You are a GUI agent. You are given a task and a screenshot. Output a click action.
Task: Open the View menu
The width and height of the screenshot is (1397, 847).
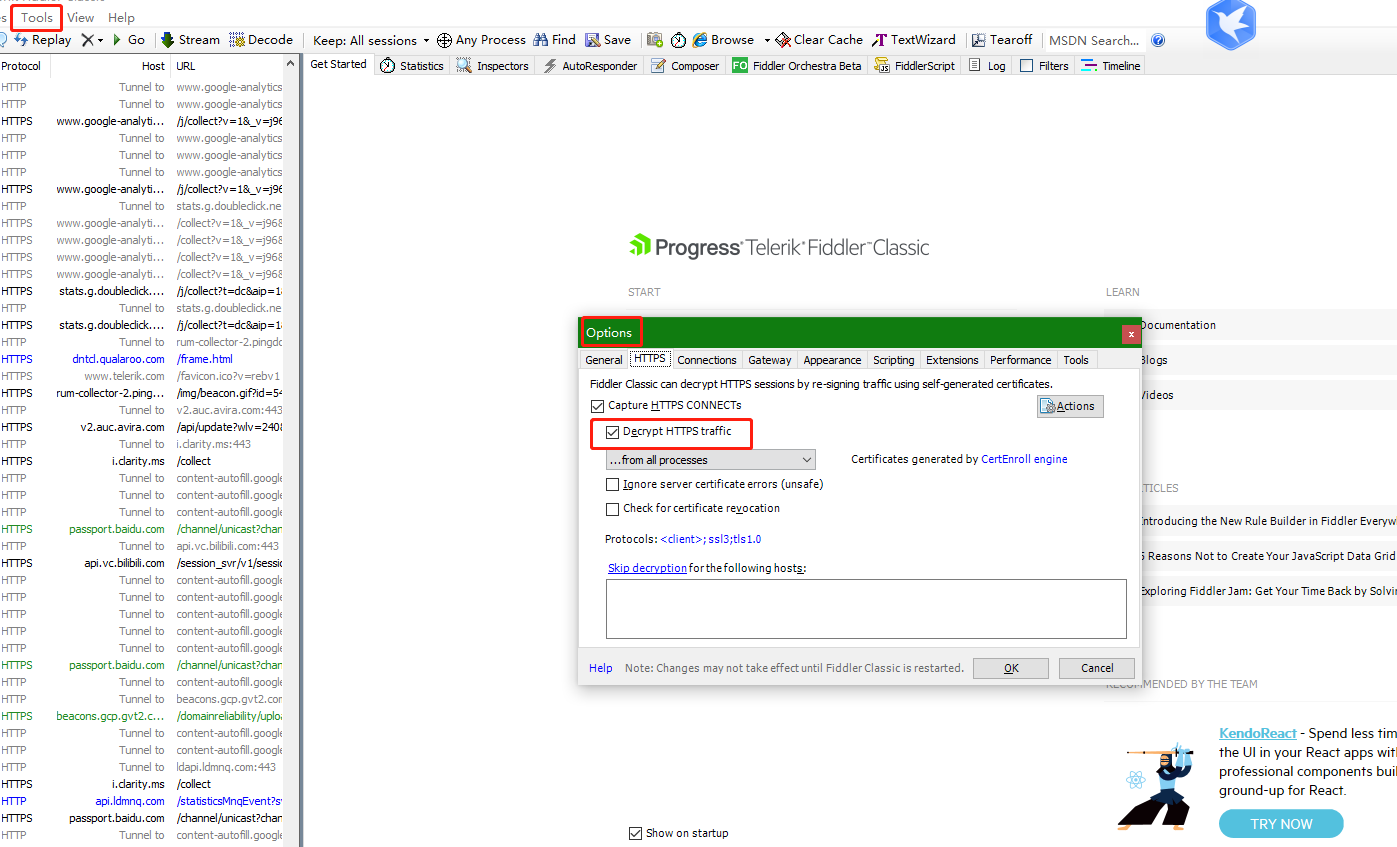click(x=81, y=17)
